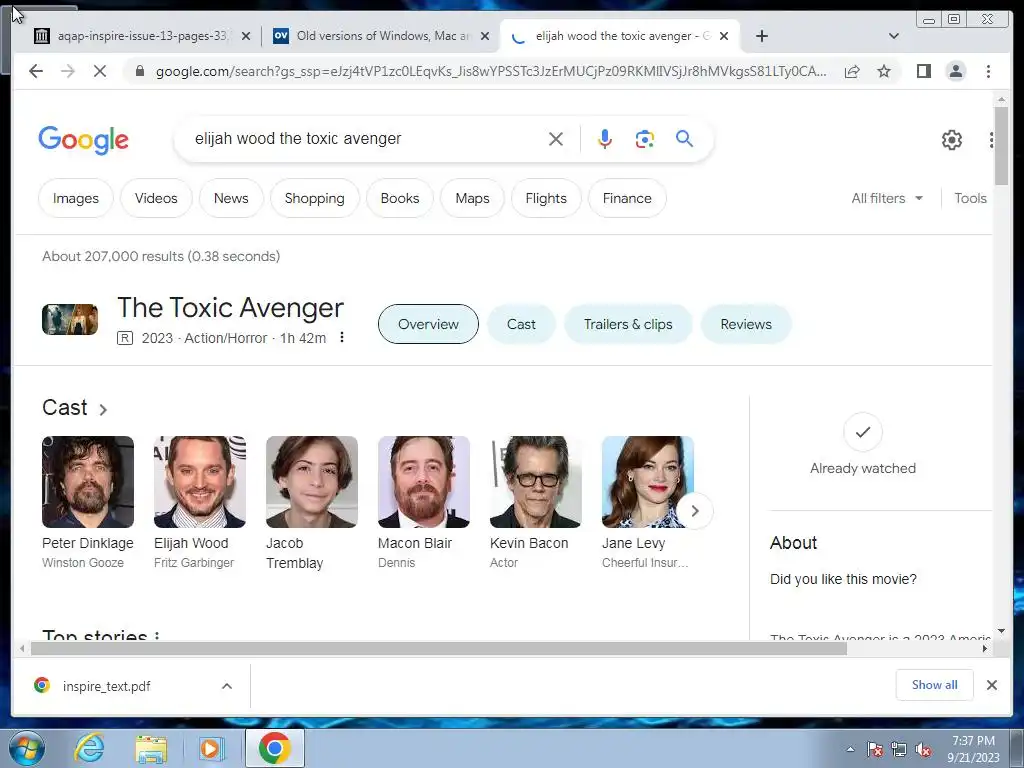The width and height of the screenshot is (1024, 768).
Task: Open network status tray icon
Action: click(x=899, y=749)
